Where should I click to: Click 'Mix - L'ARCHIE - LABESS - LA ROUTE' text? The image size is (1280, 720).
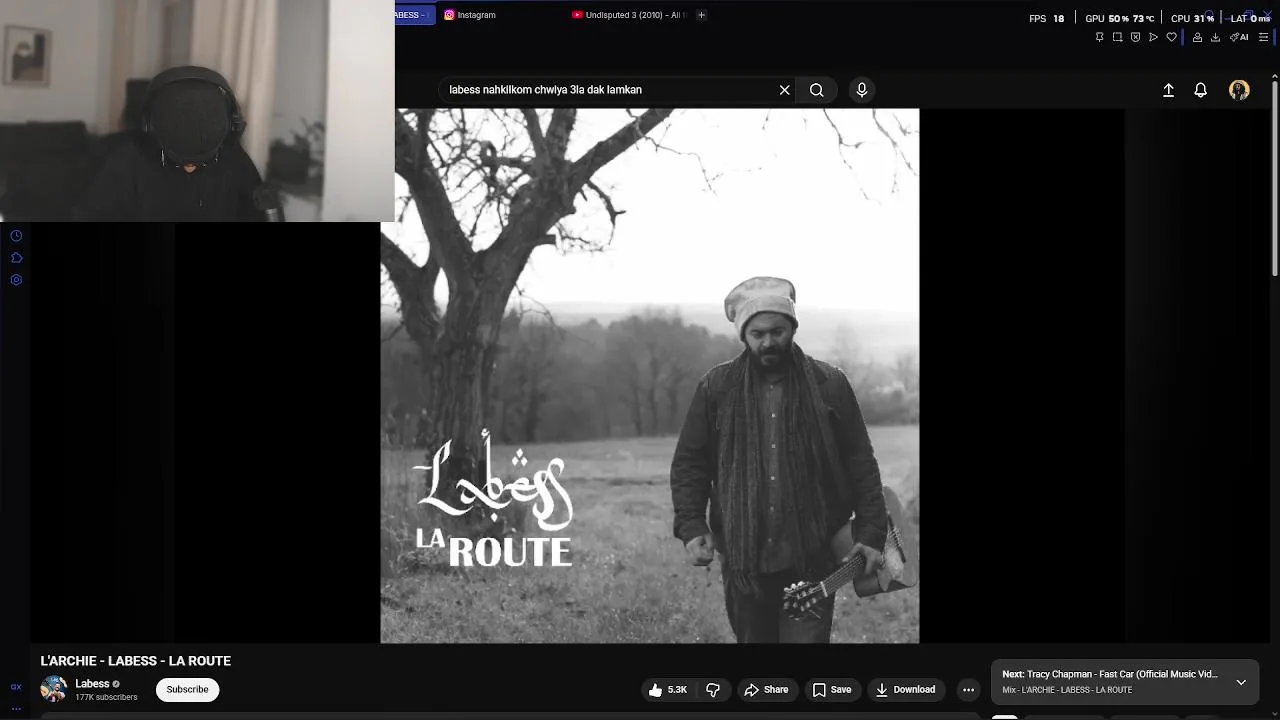(1067, 690)
